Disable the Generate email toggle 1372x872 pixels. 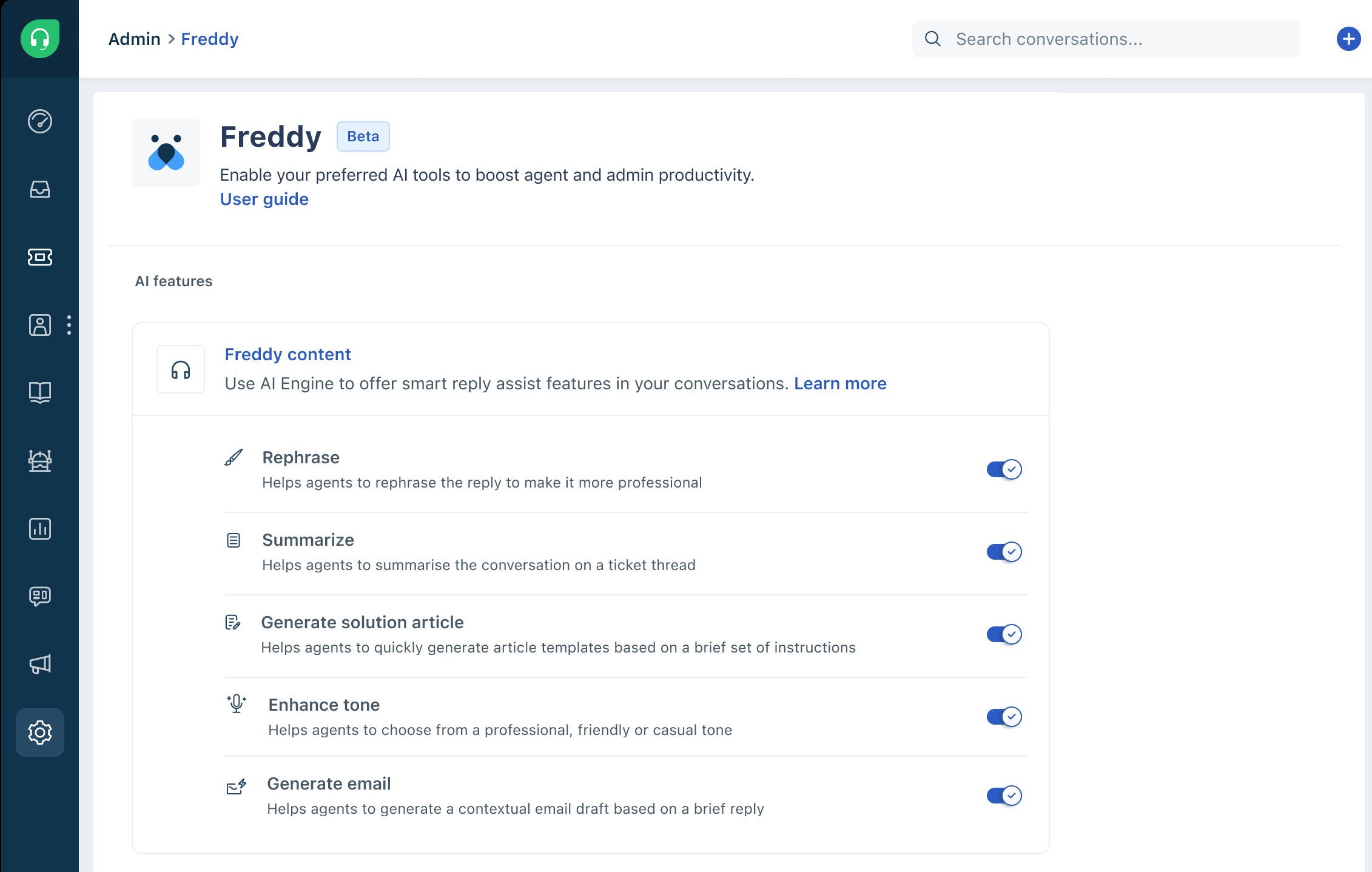[x=1004, y=796]
